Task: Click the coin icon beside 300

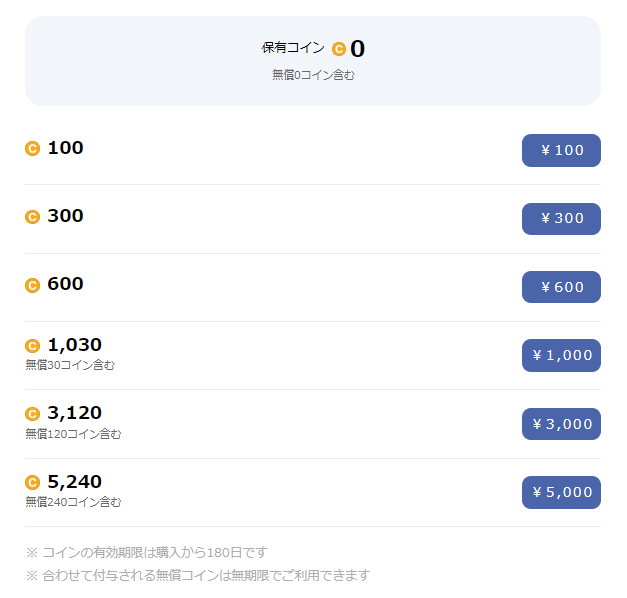Action: 32,217
